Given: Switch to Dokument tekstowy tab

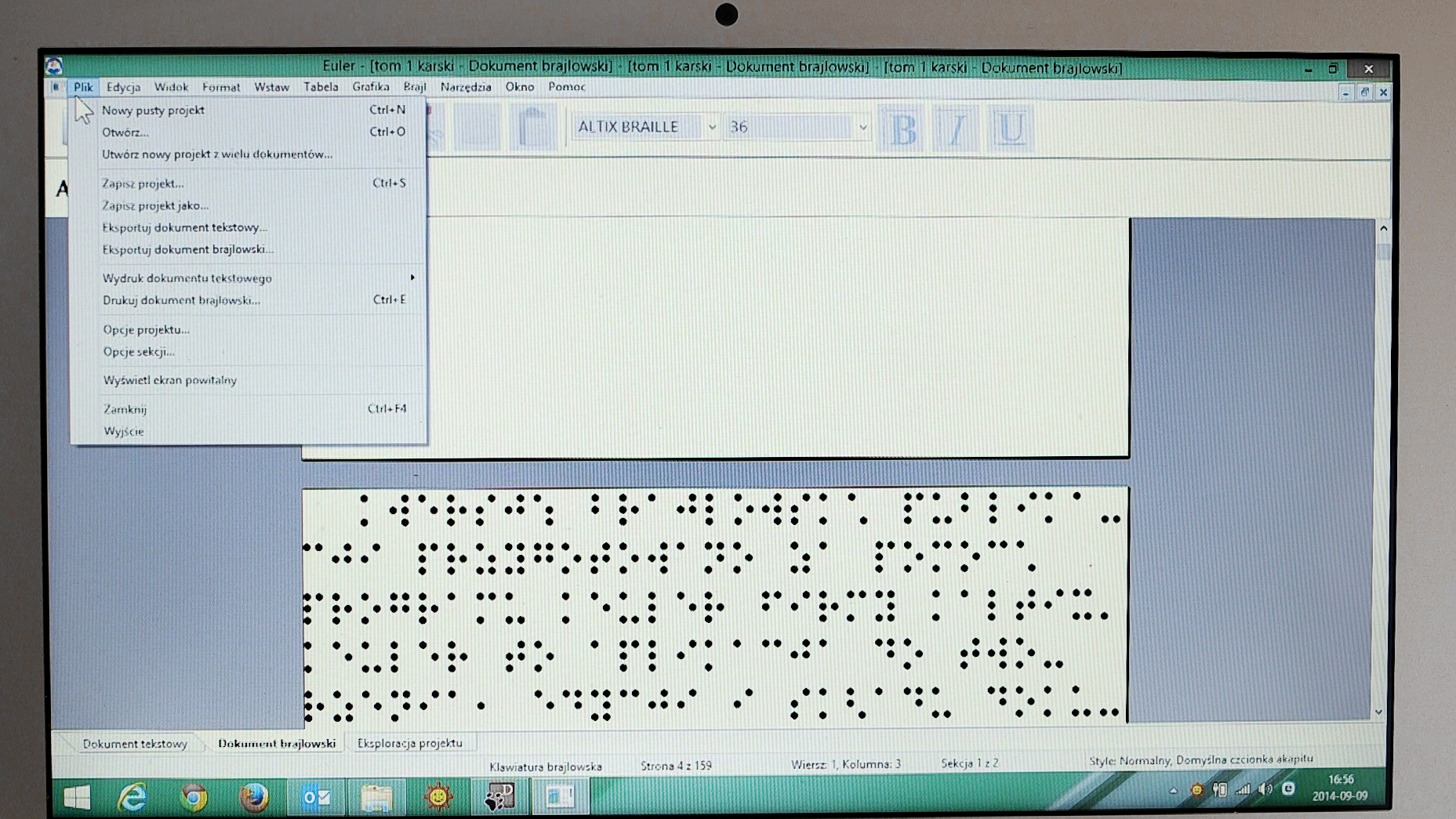Looking at the screenshot, I should coord(135,744).
